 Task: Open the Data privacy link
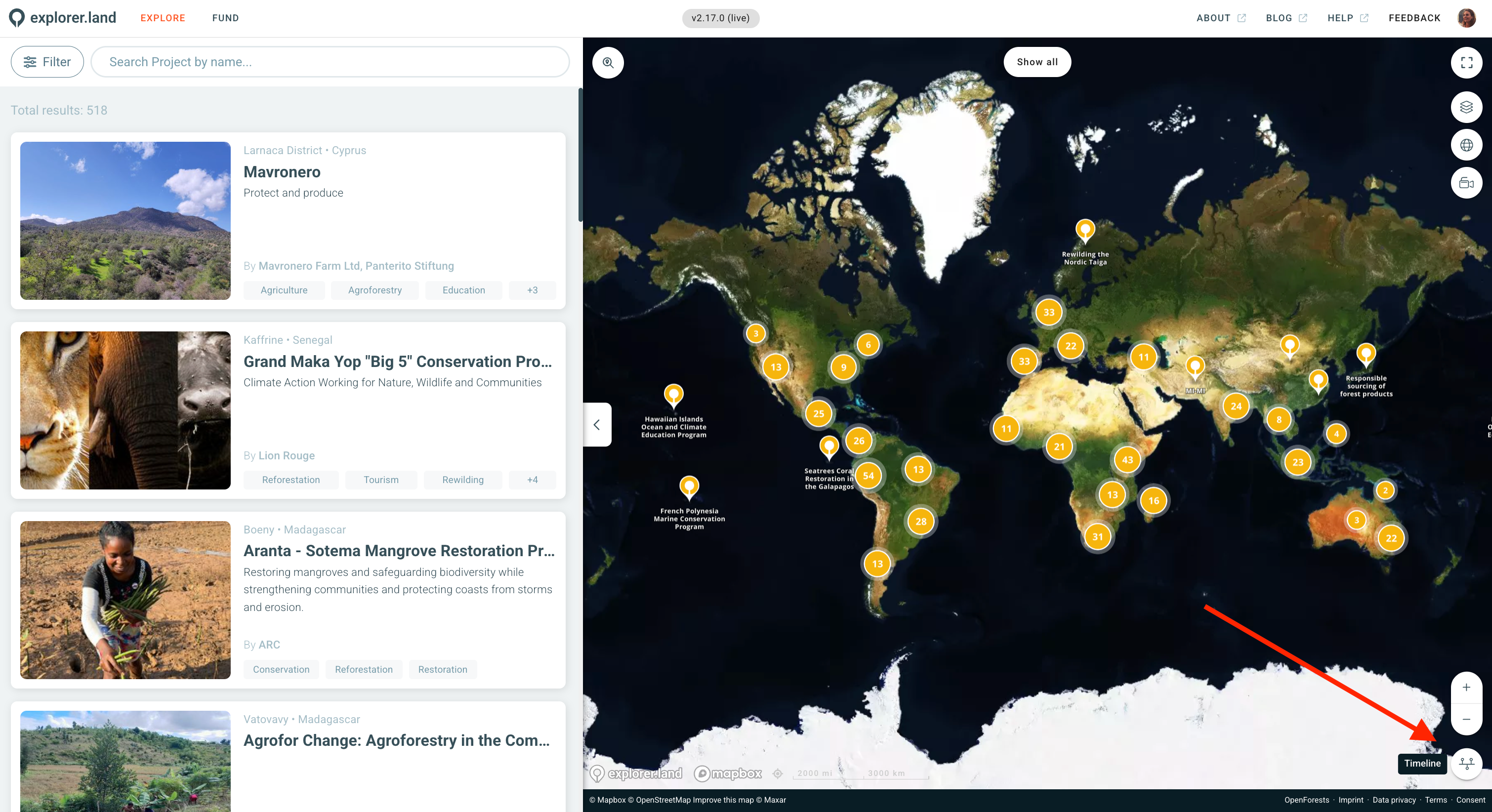tap(1394, 800)
